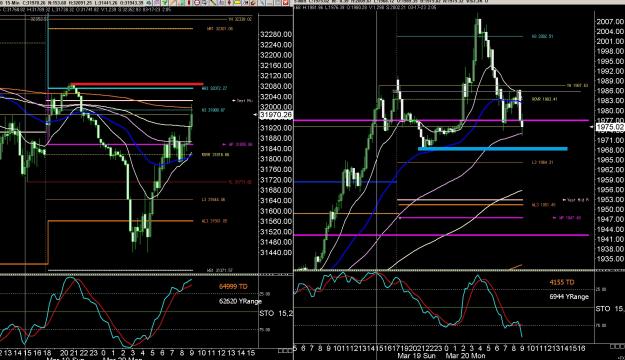Click the 31440.00 price axis label
This screenshot has width=625, height=360.
[276, 252]
